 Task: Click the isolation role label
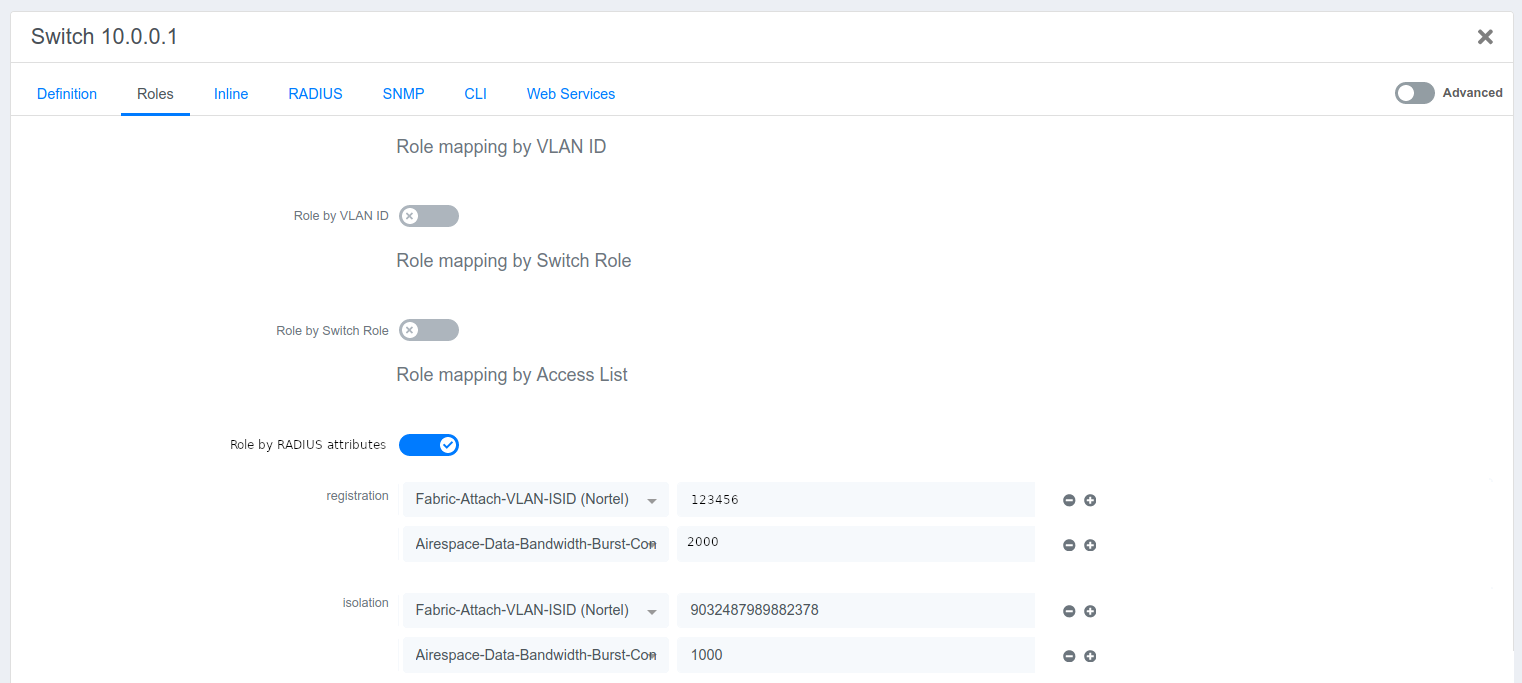click(366, 603)
